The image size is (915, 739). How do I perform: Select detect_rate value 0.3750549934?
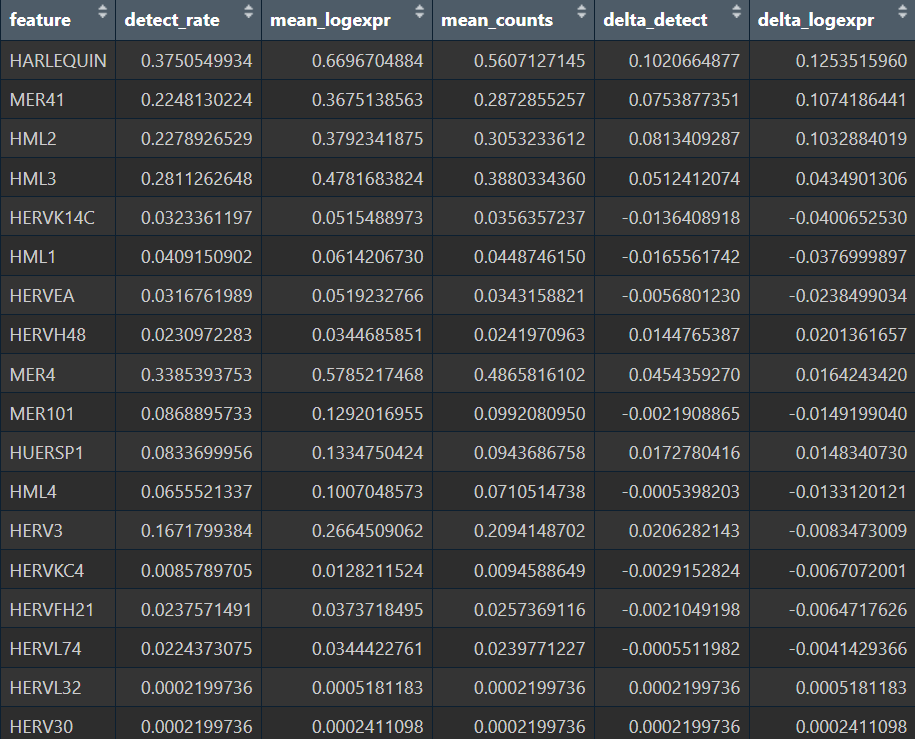click(x=196, y=61)
